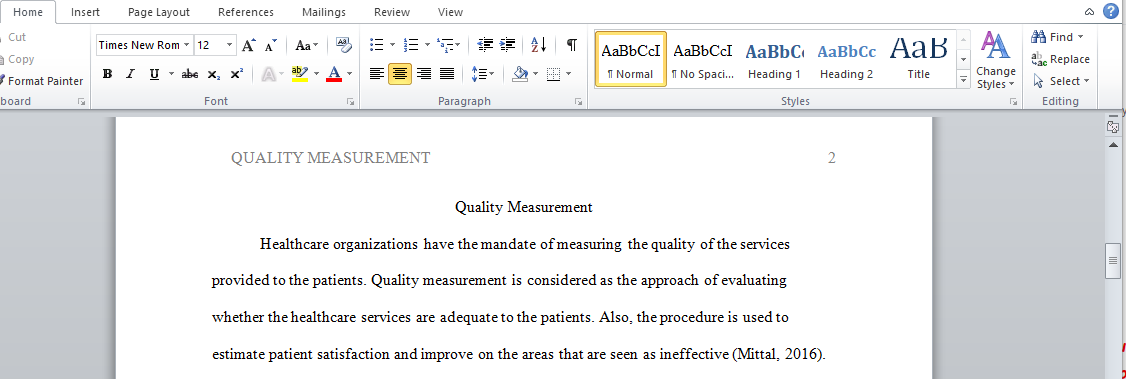Image resolution: width=1126 pixels, height=379 pixels.
Task: Click the Format Painter brush
Action: point(2,81)
